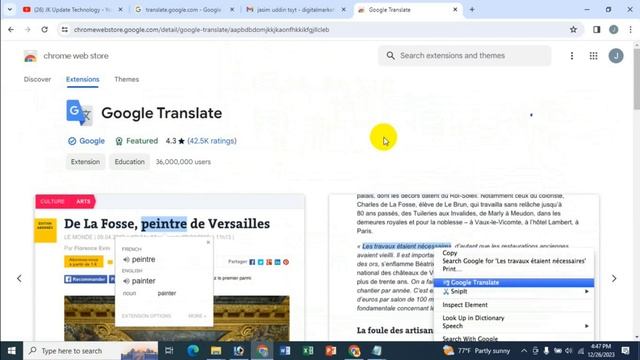Open the Extensions section
The width and height of the screenshot is (640, 360).
click(82, 79)
